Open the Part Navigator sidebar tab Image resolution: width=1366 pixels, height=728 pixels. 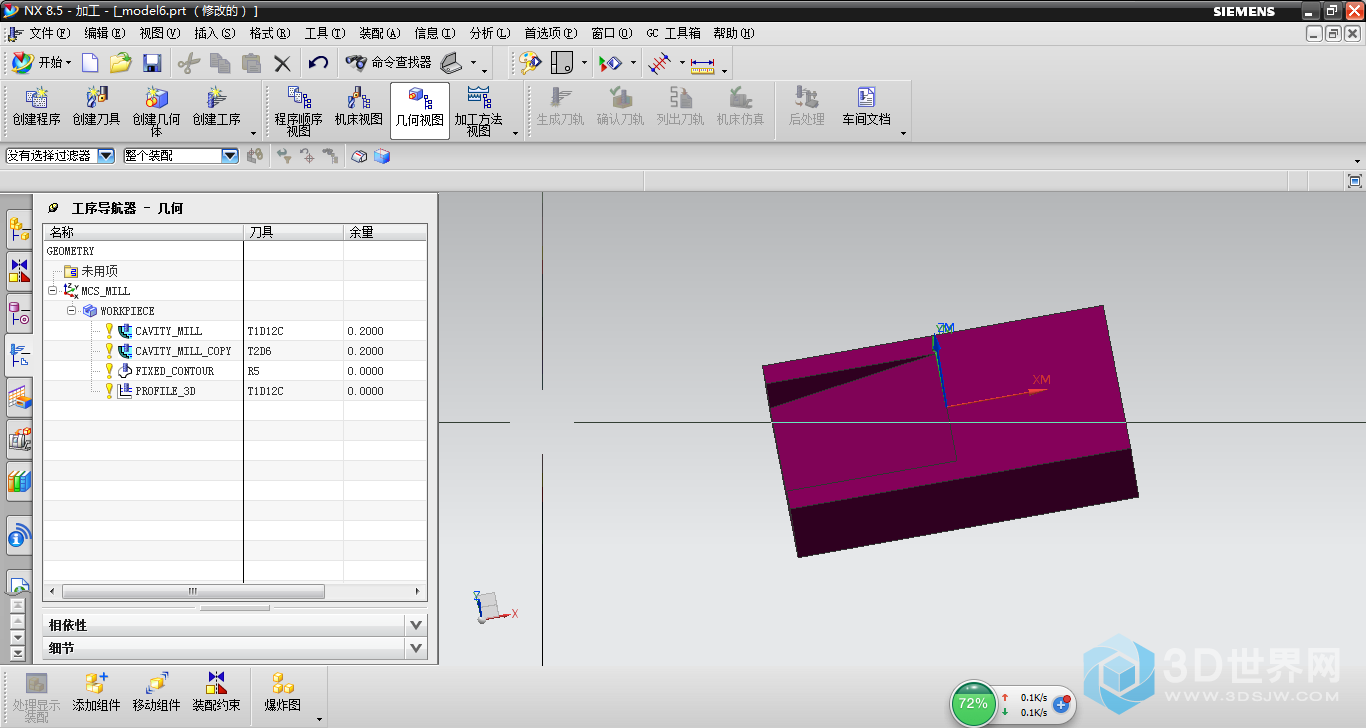[x=19, y=313]
